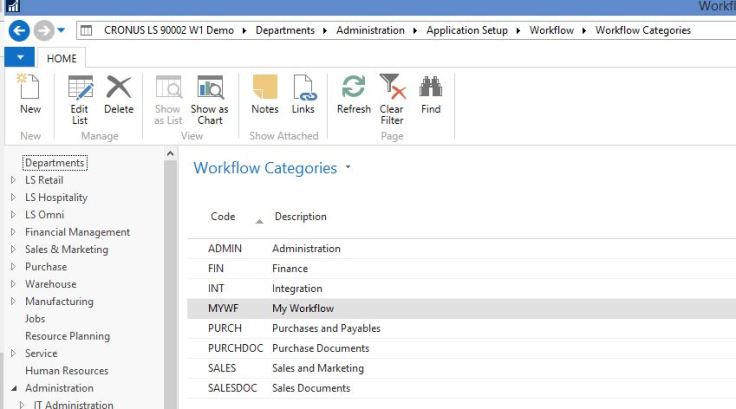This screenshot has height=409, width=736.
Task: Expand the LS Hospitality tree node
Action: pyautogui.click(x=13, y=197)
